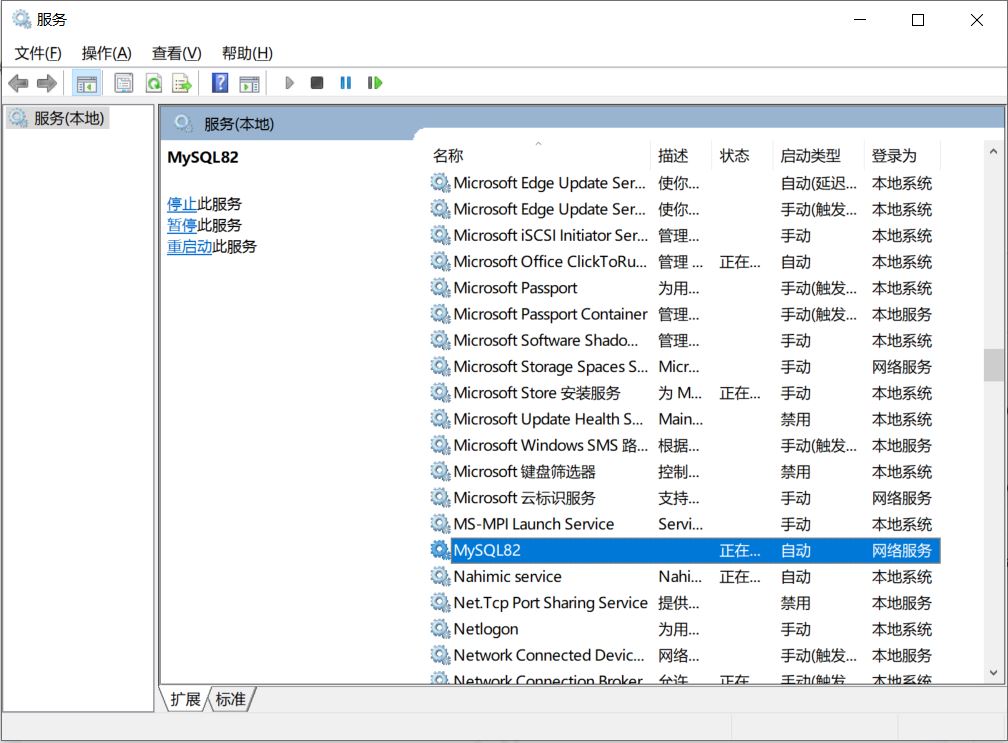Click 正在... status cell of Nahimic service
1008x743 pixels.
[740, 577]
